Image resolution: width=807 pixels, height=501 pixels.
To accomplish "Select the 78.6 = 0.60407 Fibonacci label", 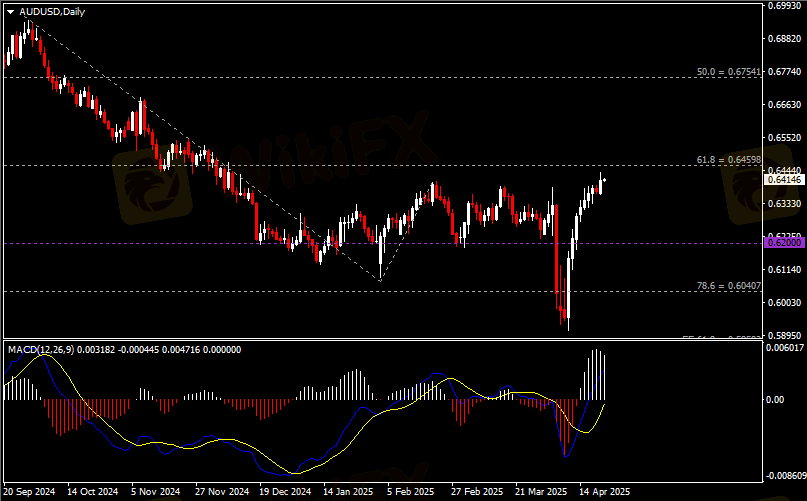I will pos(728,285).
